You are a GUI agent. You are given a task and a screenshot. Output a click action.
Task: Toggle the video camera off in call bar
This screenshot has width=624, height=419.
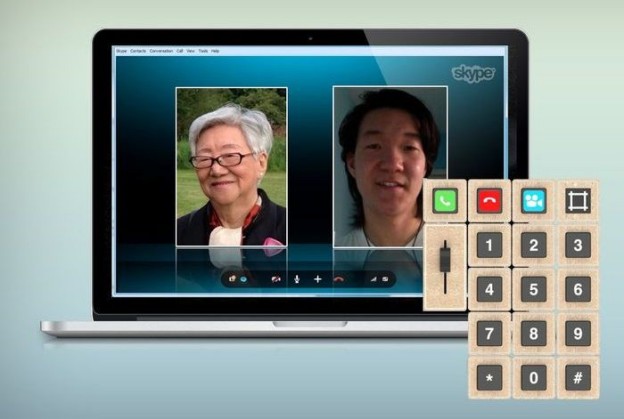pyautogui.click(x=275, y=279)
